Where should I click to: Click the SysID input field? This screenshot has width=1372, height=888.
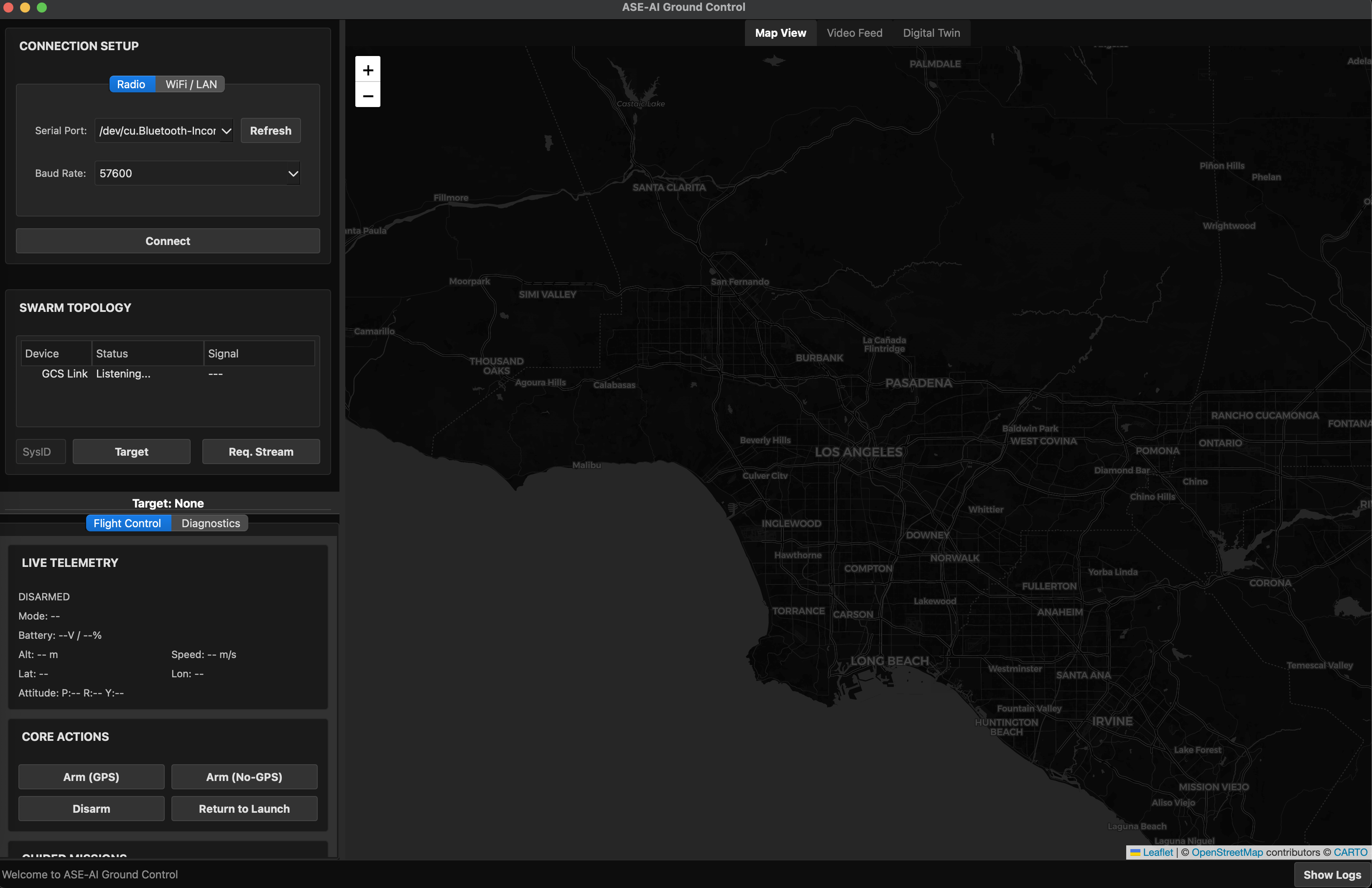pos(41,452)
